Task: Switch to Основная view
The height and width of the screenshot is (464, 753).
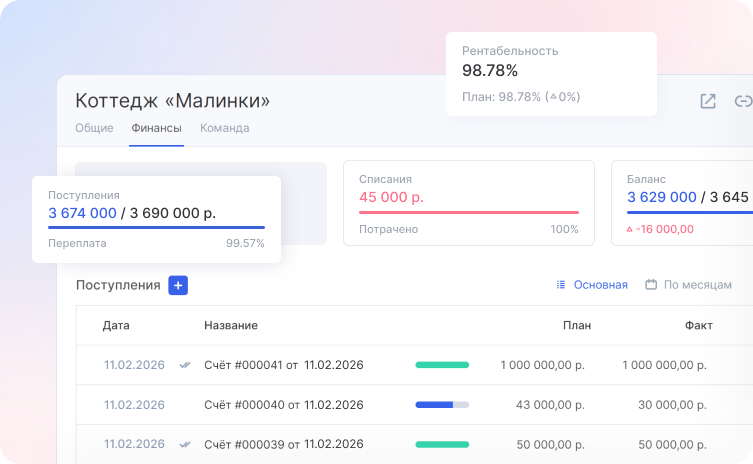Action: pyautogui.click(x=600, y=285)
